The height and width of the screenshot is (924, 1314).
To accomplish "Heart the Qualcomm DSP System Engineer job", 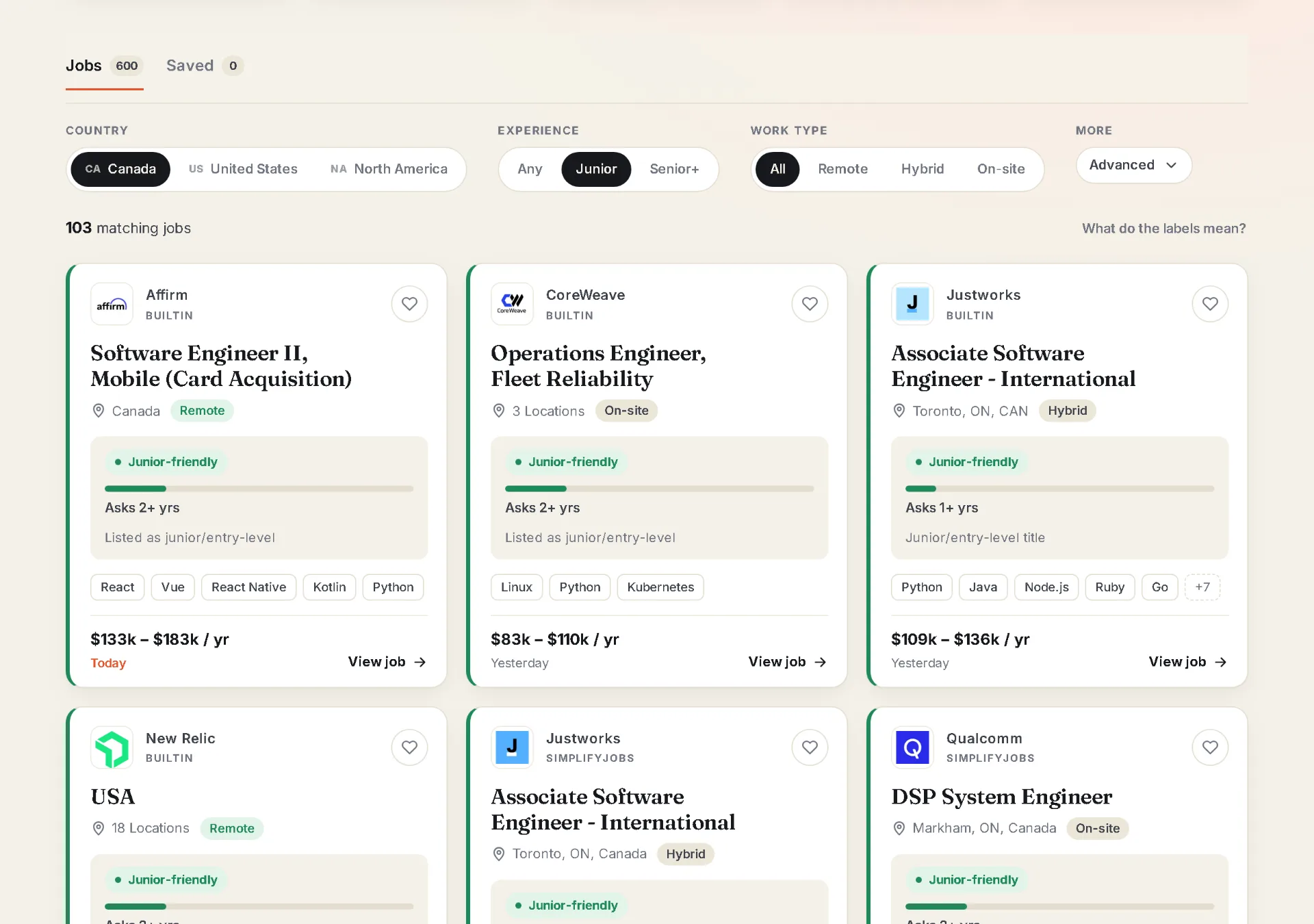I will coord(1210,747).
